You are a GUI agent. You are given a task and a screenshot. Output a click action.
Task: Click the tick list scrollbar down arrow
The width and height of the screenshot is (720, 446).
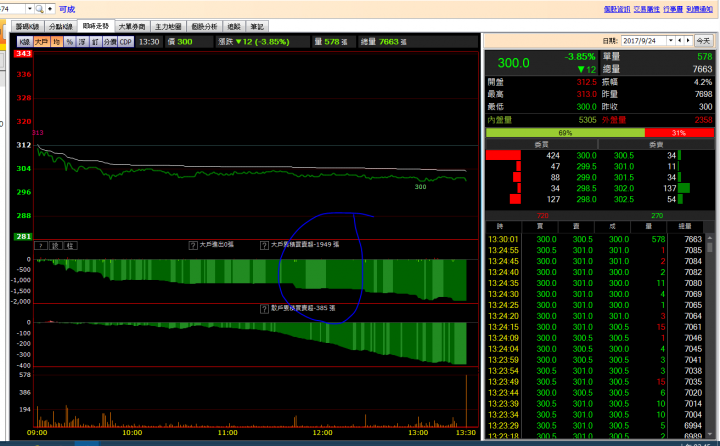click(709, 433)
